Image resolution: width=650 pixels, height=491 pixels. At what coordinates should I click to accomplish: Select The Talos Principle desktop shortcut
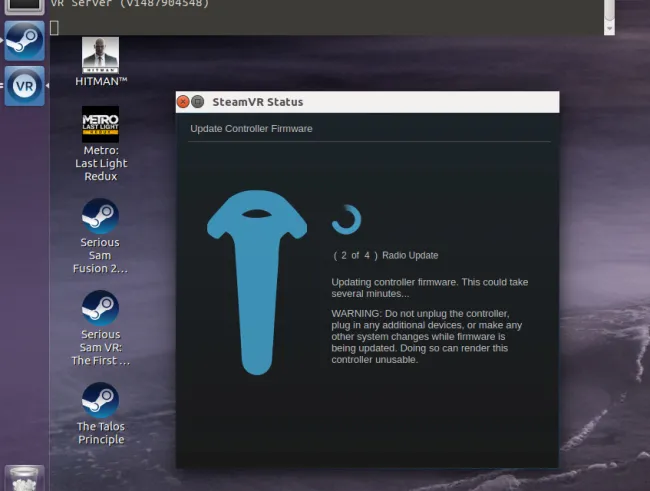[101, 414]
